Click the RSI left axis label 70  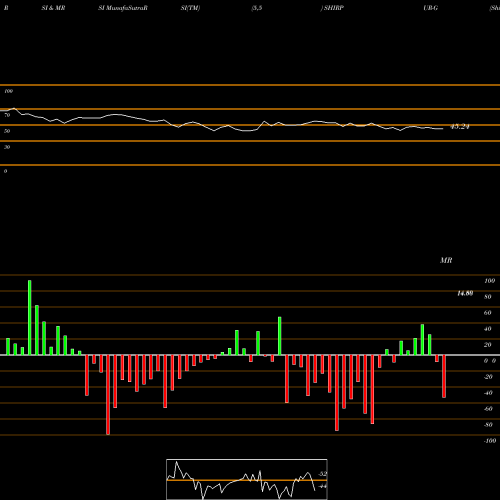(x=7, y=115)
